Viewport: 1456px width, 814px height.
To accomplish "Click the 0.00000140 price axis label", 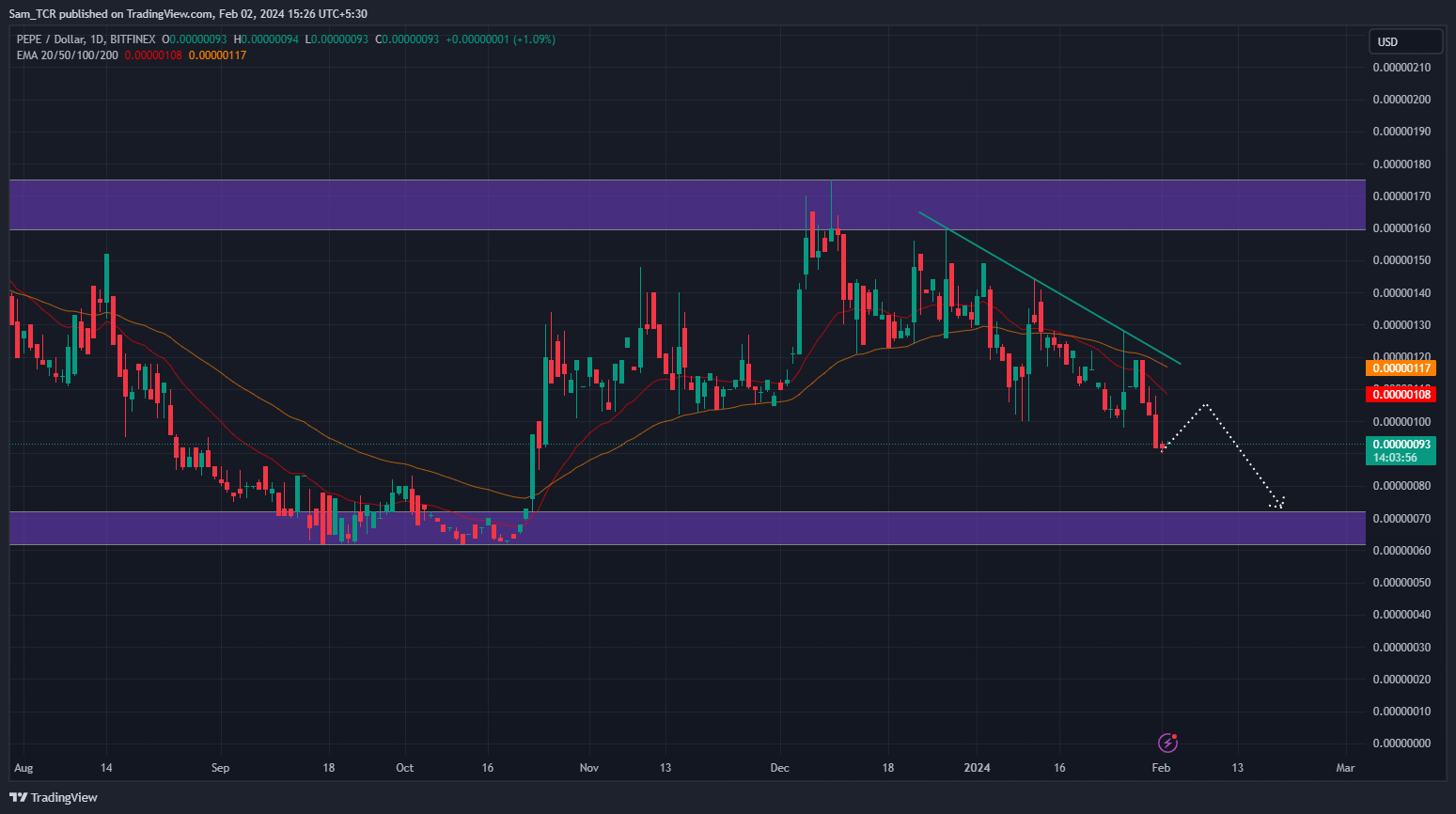I will (x=1401, y=293).
